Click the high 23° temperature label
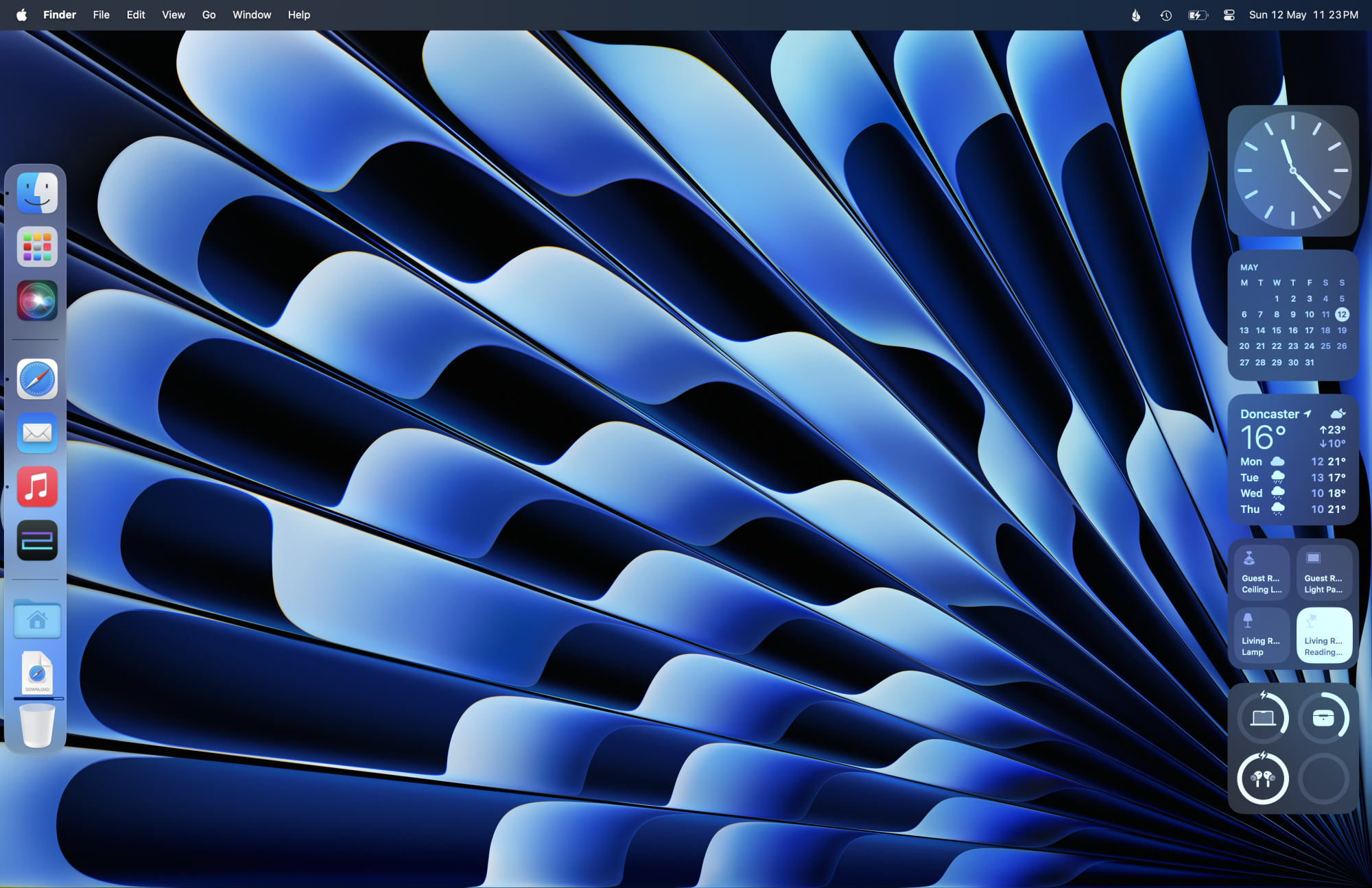1372x888 pixels. 1333,430
